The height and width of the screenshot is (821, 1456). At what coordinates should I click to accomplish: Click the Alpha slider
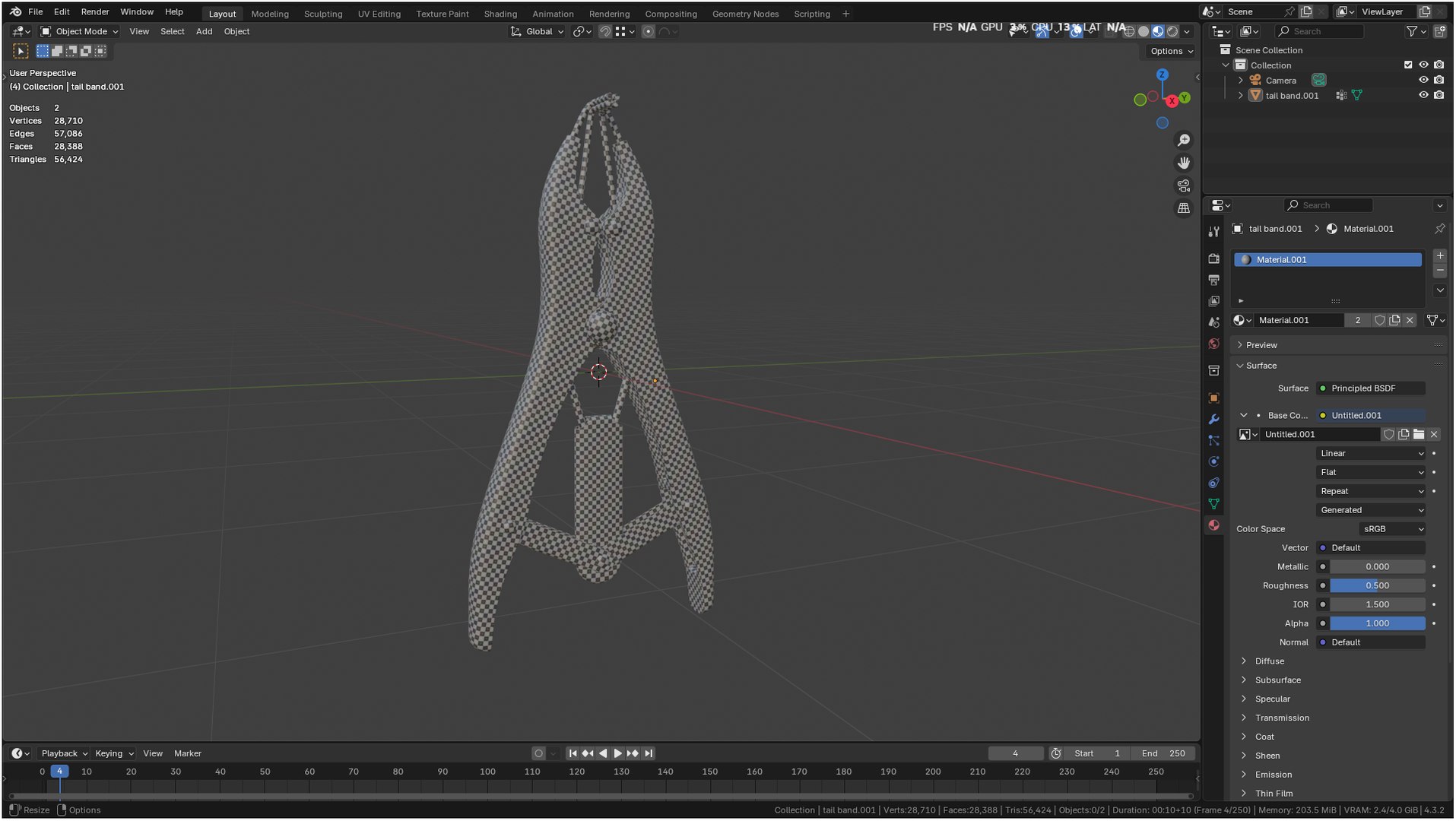1377,624
